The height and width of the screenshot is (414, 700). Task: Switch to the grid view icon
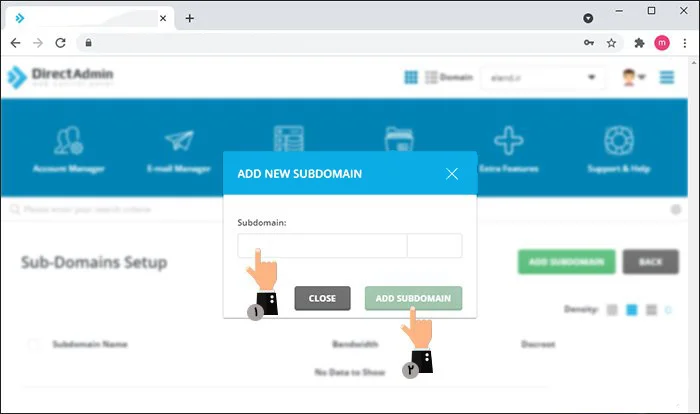pos(411,77)
